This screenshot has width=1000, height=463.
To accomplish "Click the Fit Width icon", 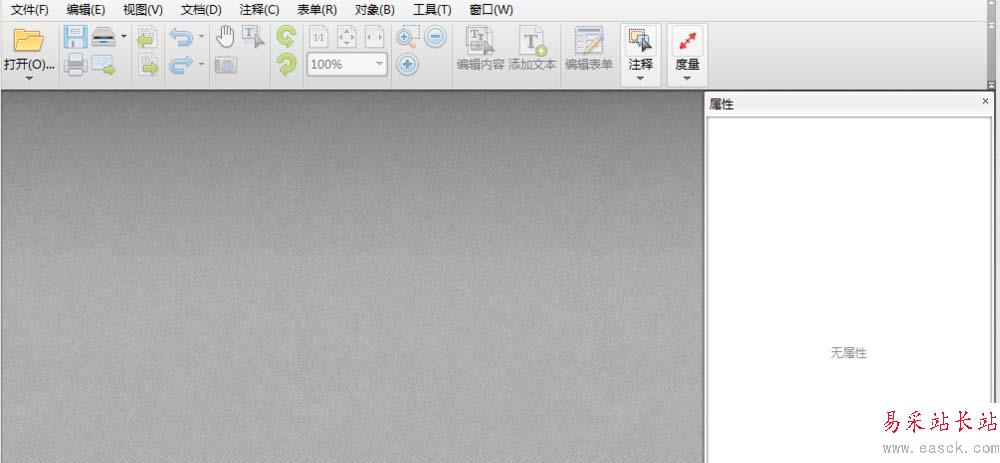I will (x=374, y=38).
